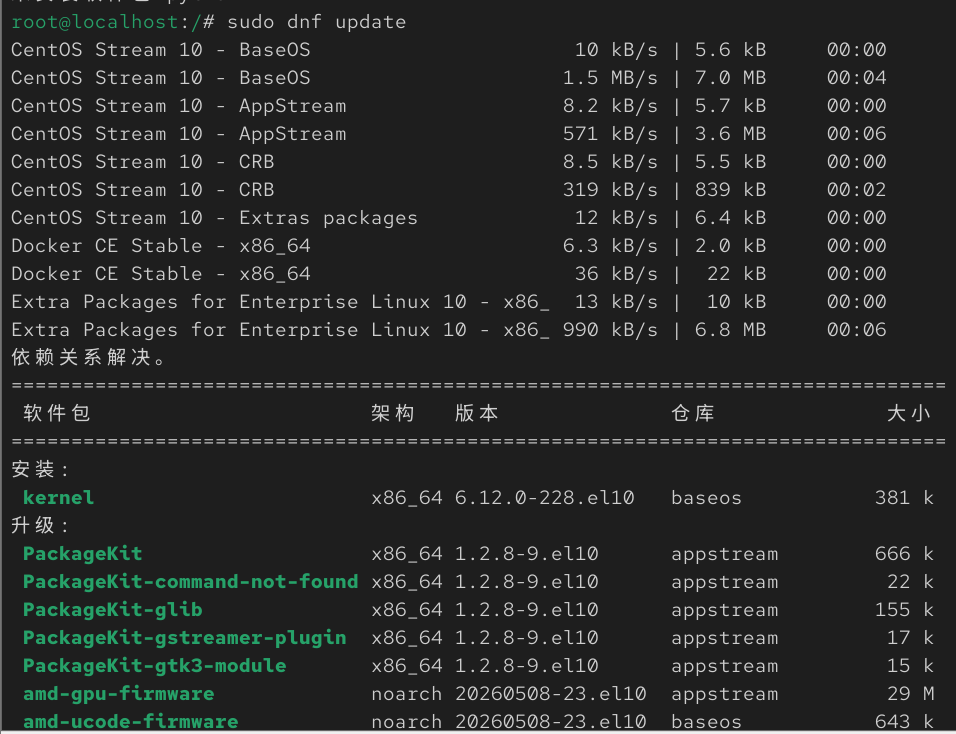Screen dimensions: 956x734
Task: Click the 安装 section label
Action: pyautogui.click(x=40, y=469)
